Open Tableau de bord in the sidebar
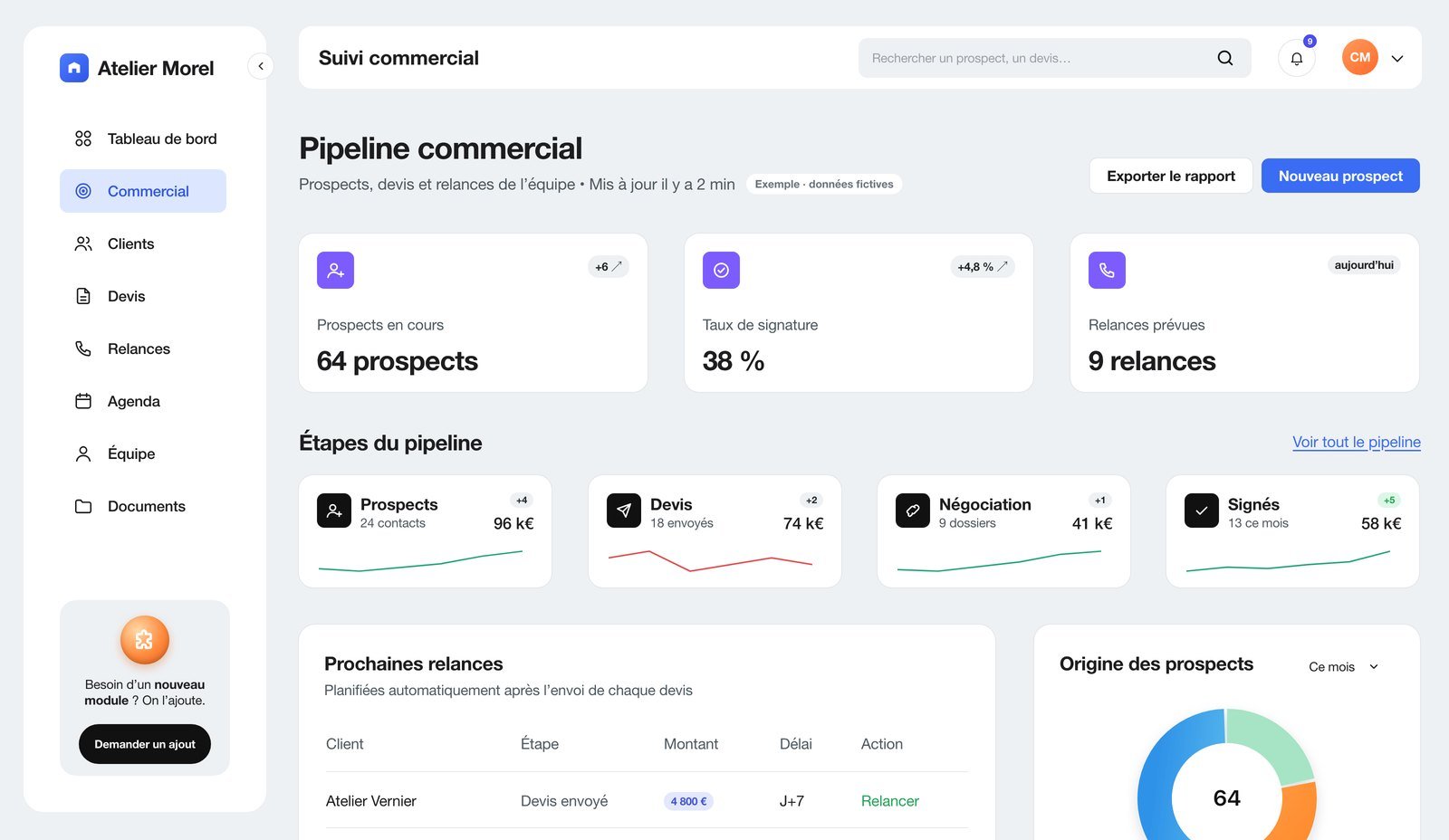Viewport: 1449px width, 840px height. pos(143,138)
